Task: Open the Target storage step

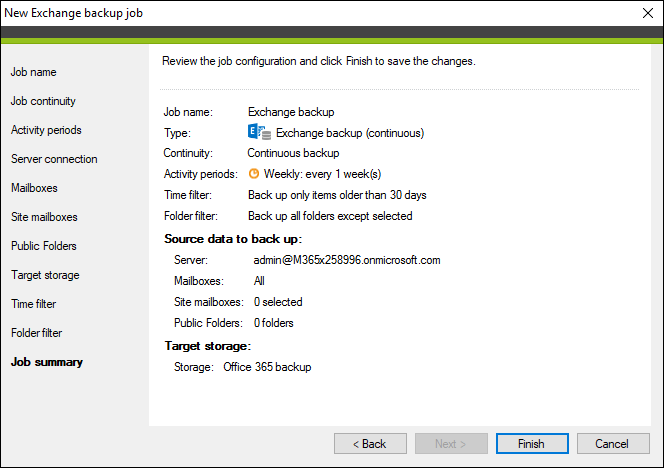Action: click(45, 275)
